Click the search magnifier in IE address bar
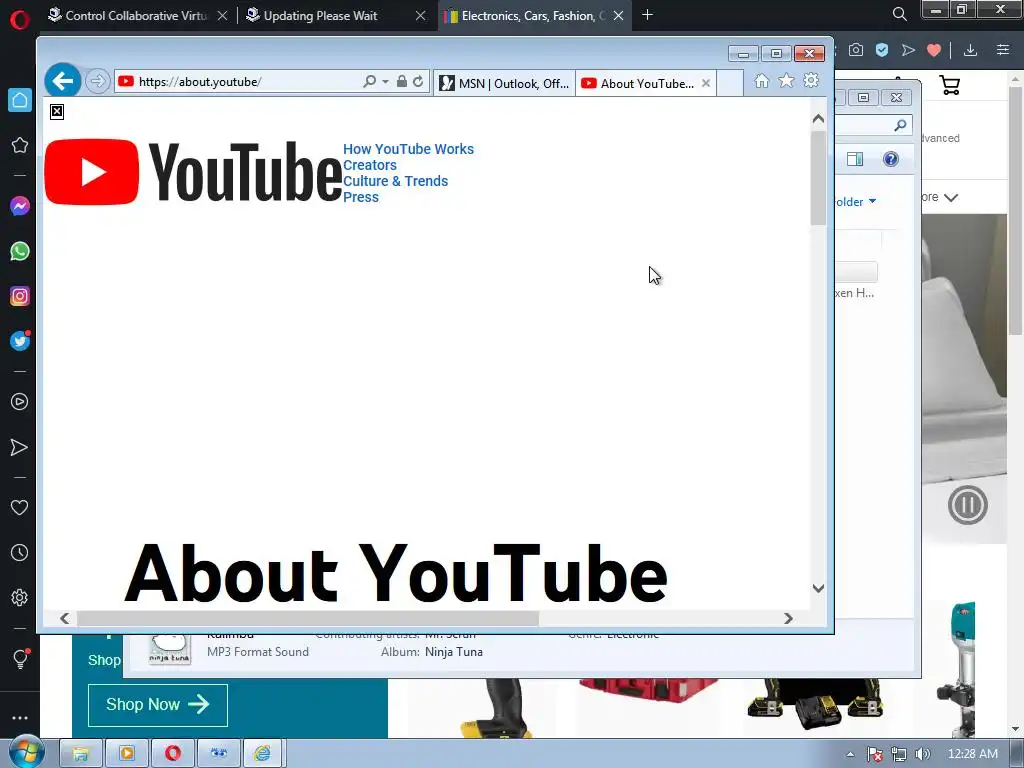The height and width of the screenshot is (768, 1024). coord(370,82)
